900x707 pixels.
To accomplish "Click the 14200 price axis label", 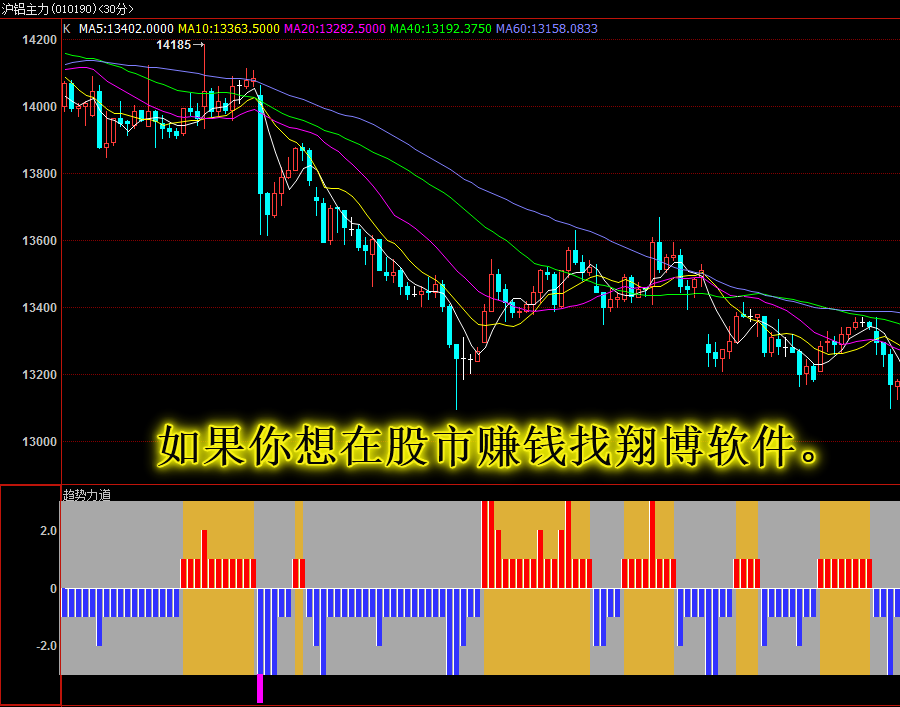I will click(39, 40).
